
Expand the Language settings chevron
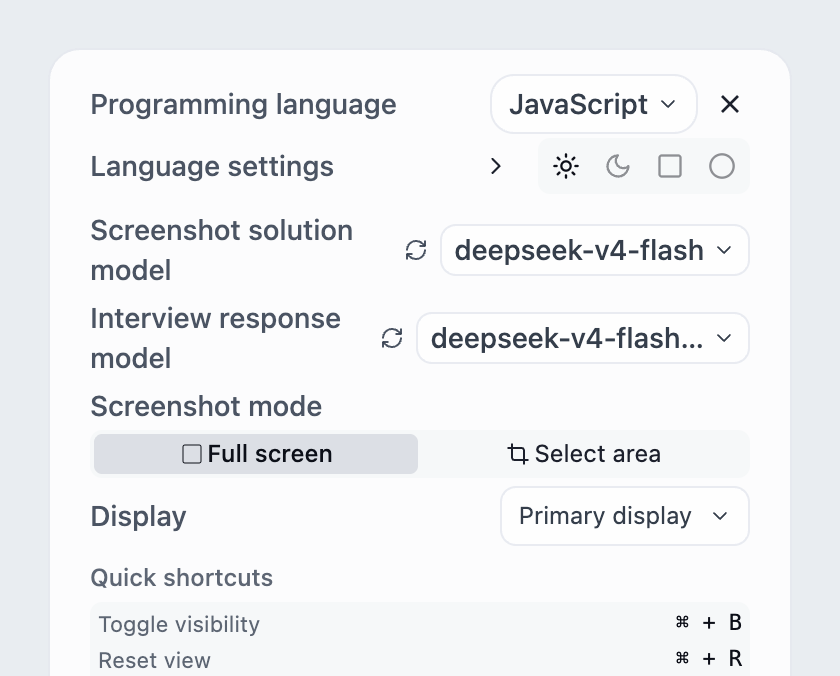(496, 166)
